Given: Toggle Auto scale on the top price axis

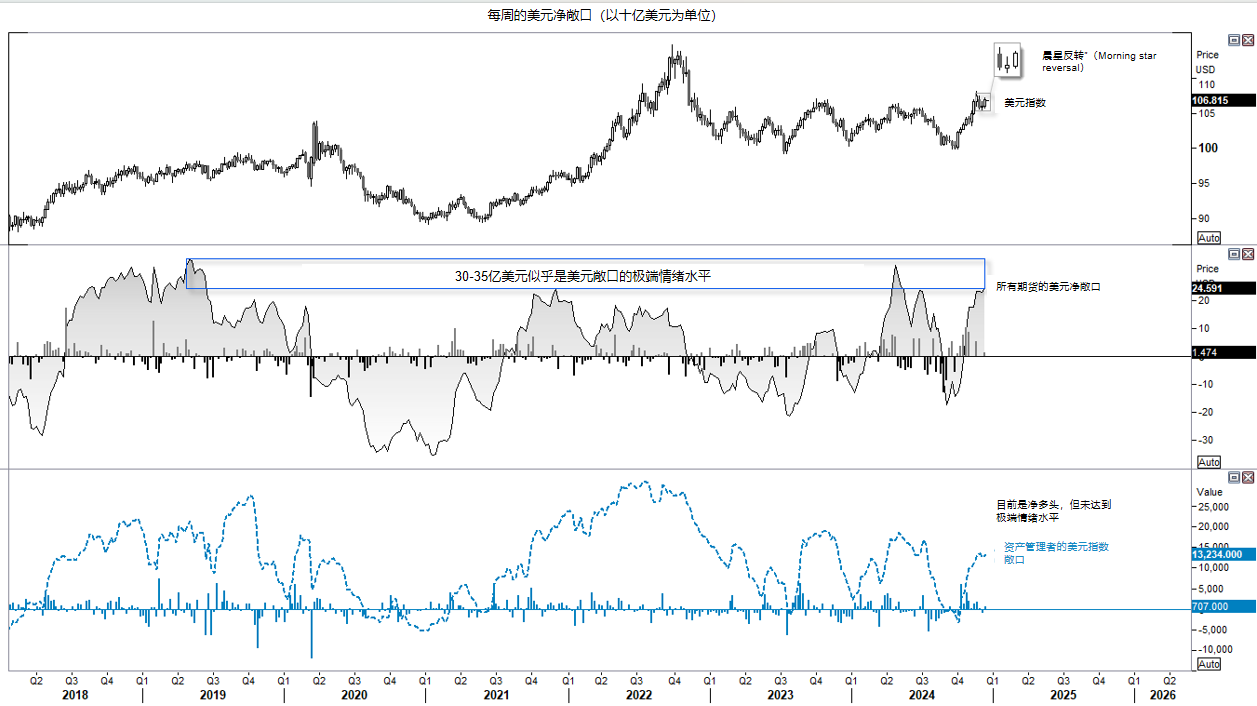Looking at the screenshot, I should point(1208,238).
